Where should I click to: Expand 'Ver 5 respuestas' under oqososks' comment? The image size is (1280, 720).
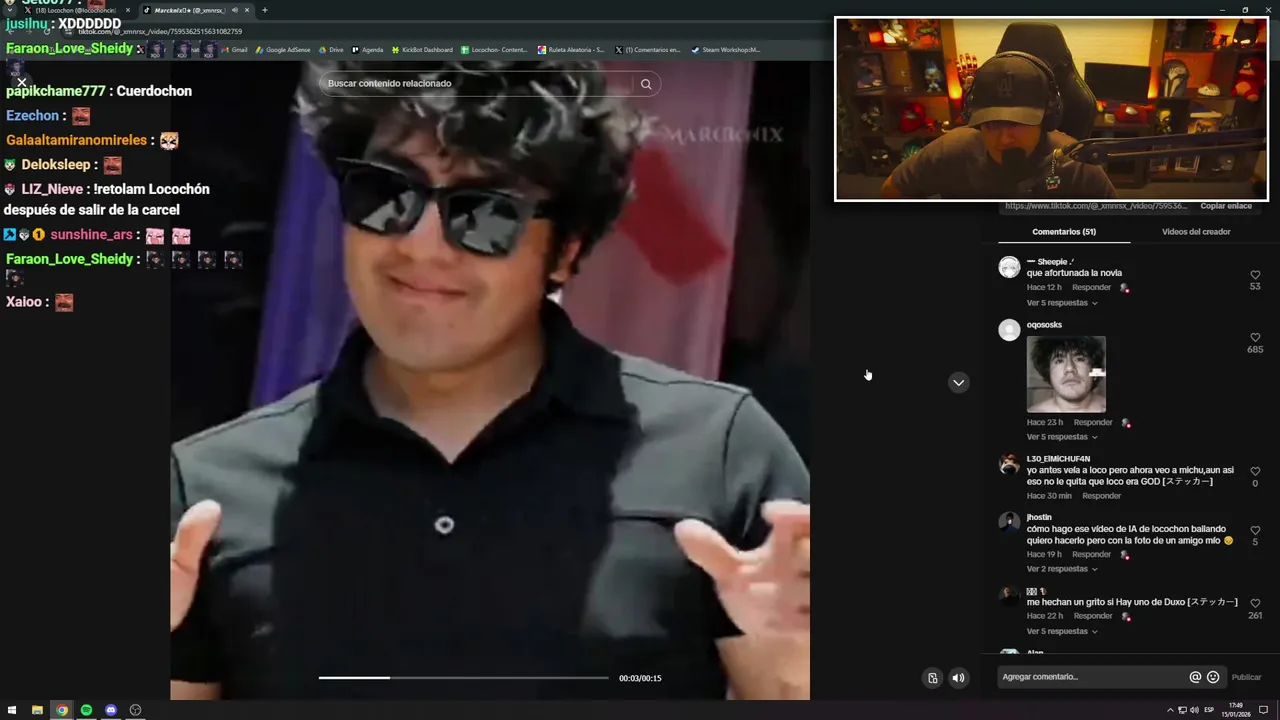(x=1062, y=437)
